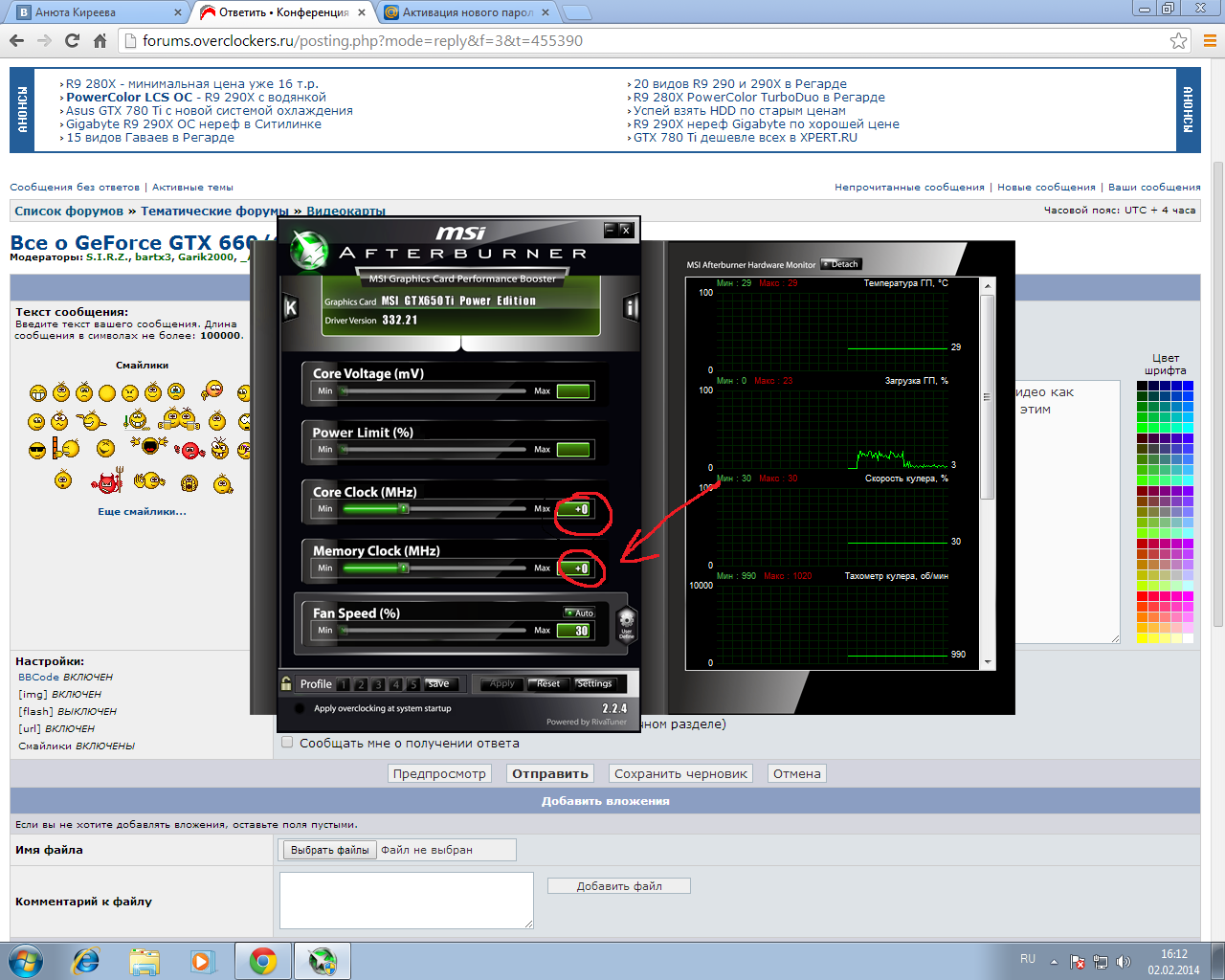Open the 'Еще смайлики...' link

point(142,511)
